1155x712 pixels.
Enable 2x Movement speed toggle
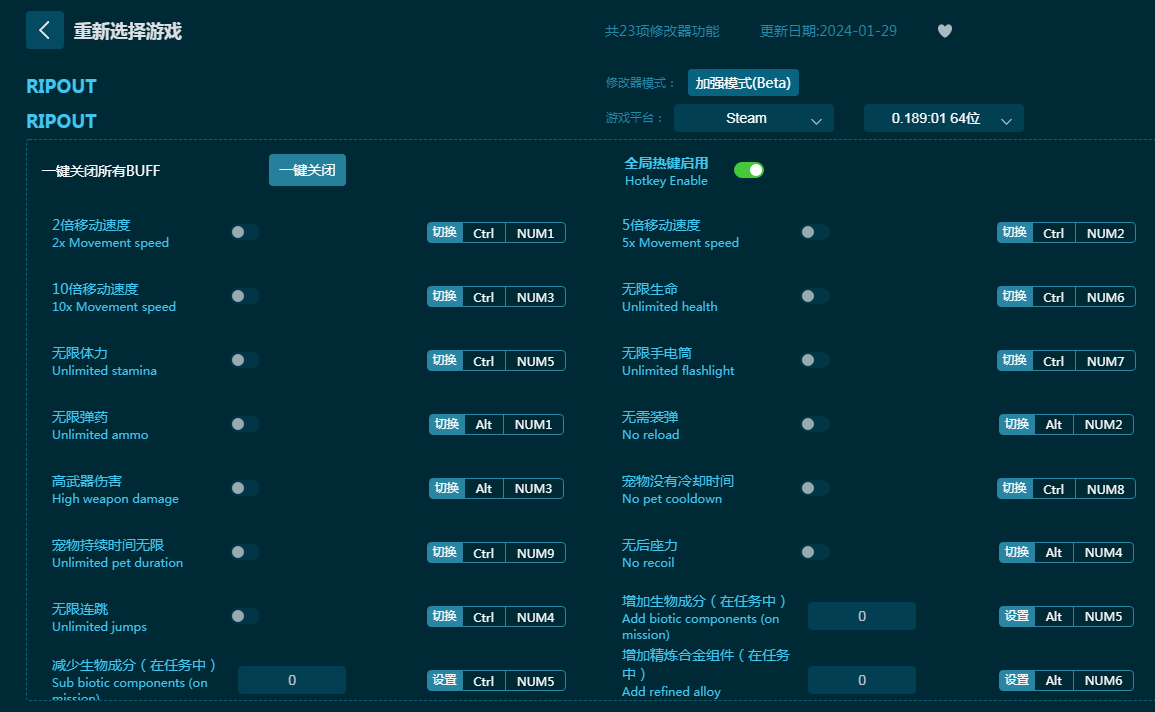pyautogui.click(x=245, y=232)
